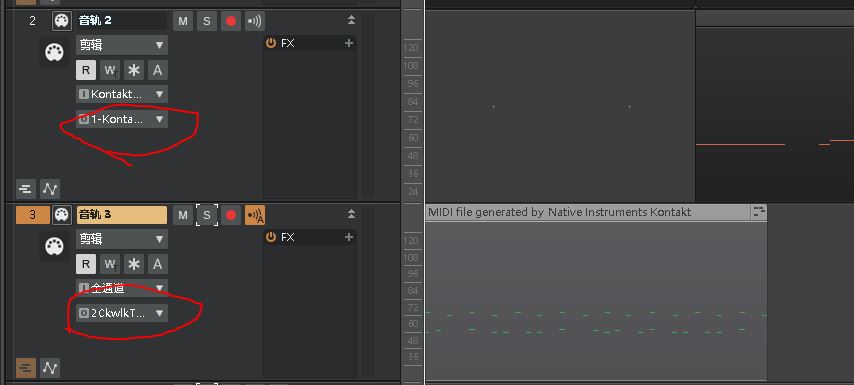Click the take lanes icon at bottom of track 3
The image size is (854, 385).
click(26, 368)
